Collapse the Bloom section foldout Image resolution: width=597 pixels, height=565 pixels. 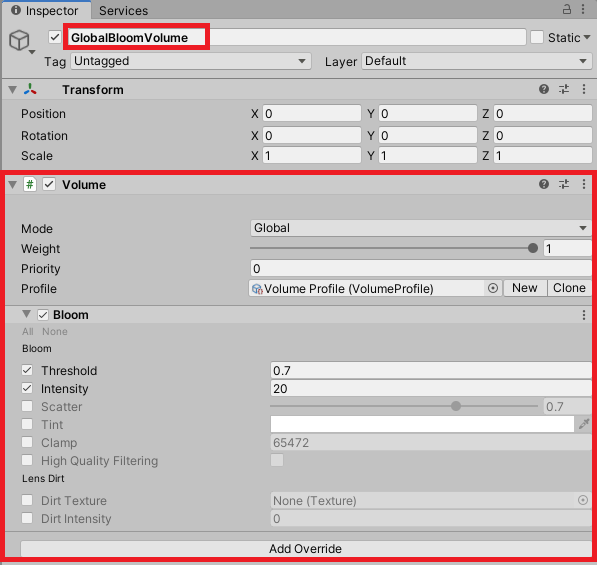(x=26, y=314)
